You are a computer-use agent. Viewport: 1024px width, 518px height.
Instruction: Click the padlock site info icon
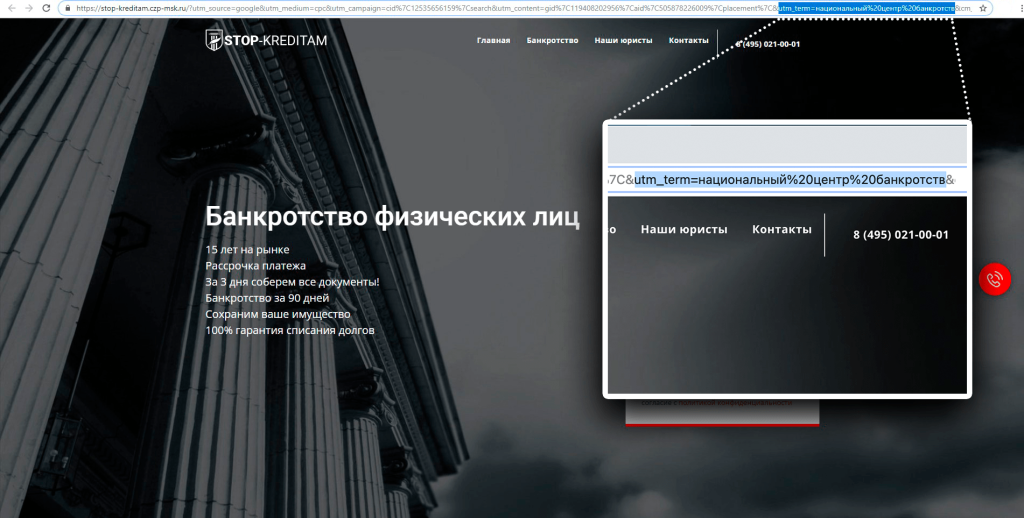coord(67,8)
